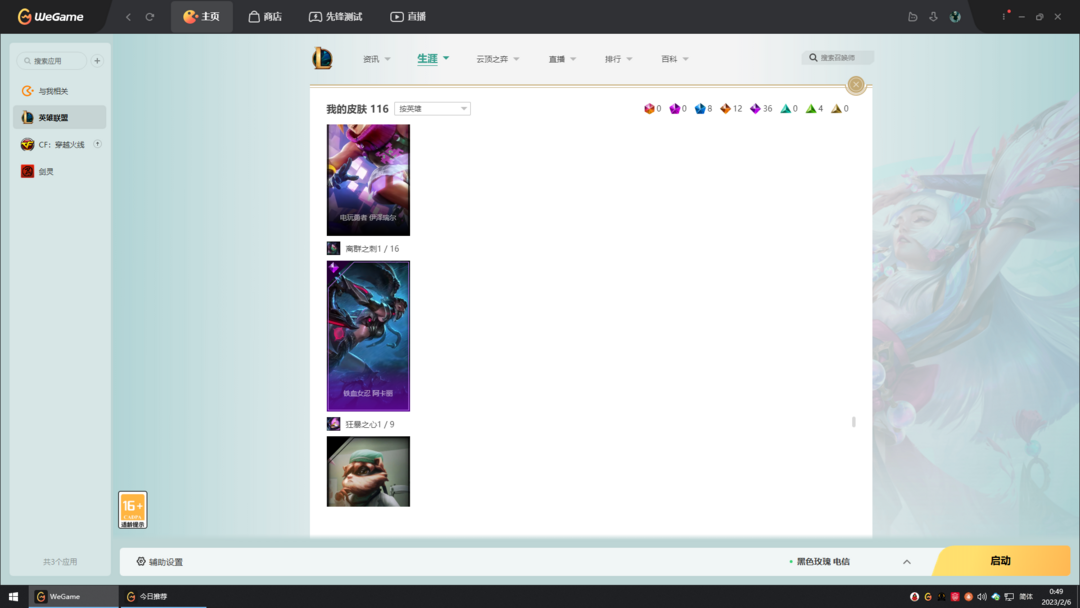Click the network tray icon
This screenshot has width=1080, height=608.
(x=1009, y=597)
